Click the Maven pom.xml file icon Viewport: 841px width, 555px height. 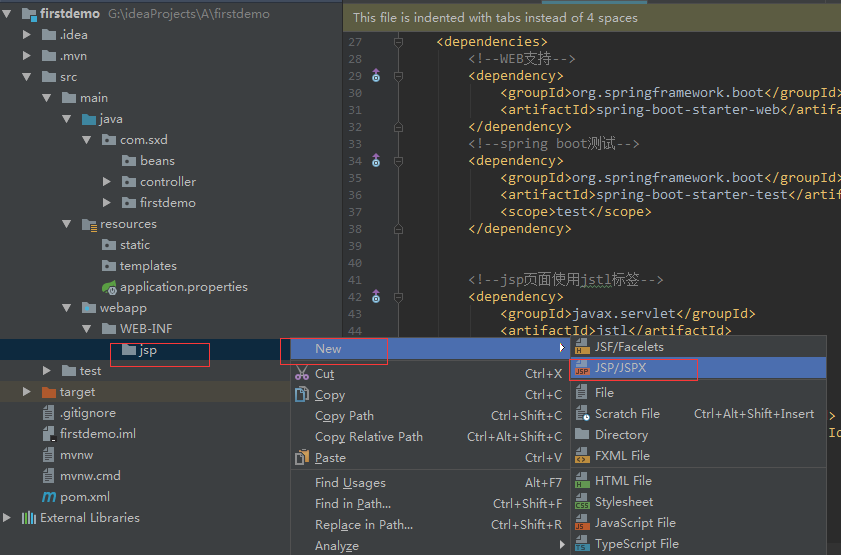pos(49,497)
